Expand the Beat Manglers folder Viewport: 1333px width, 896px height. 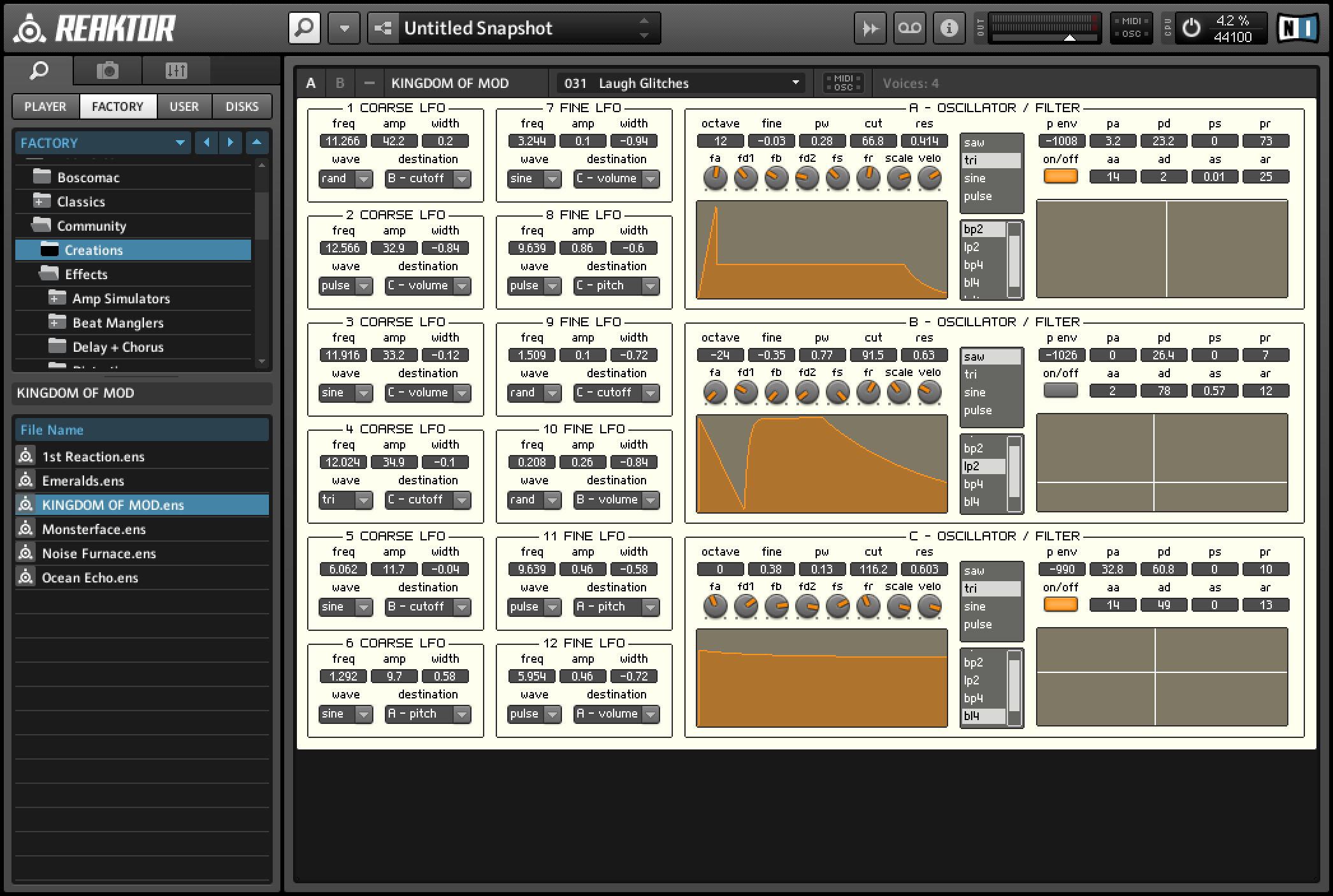tap(57, 322)
